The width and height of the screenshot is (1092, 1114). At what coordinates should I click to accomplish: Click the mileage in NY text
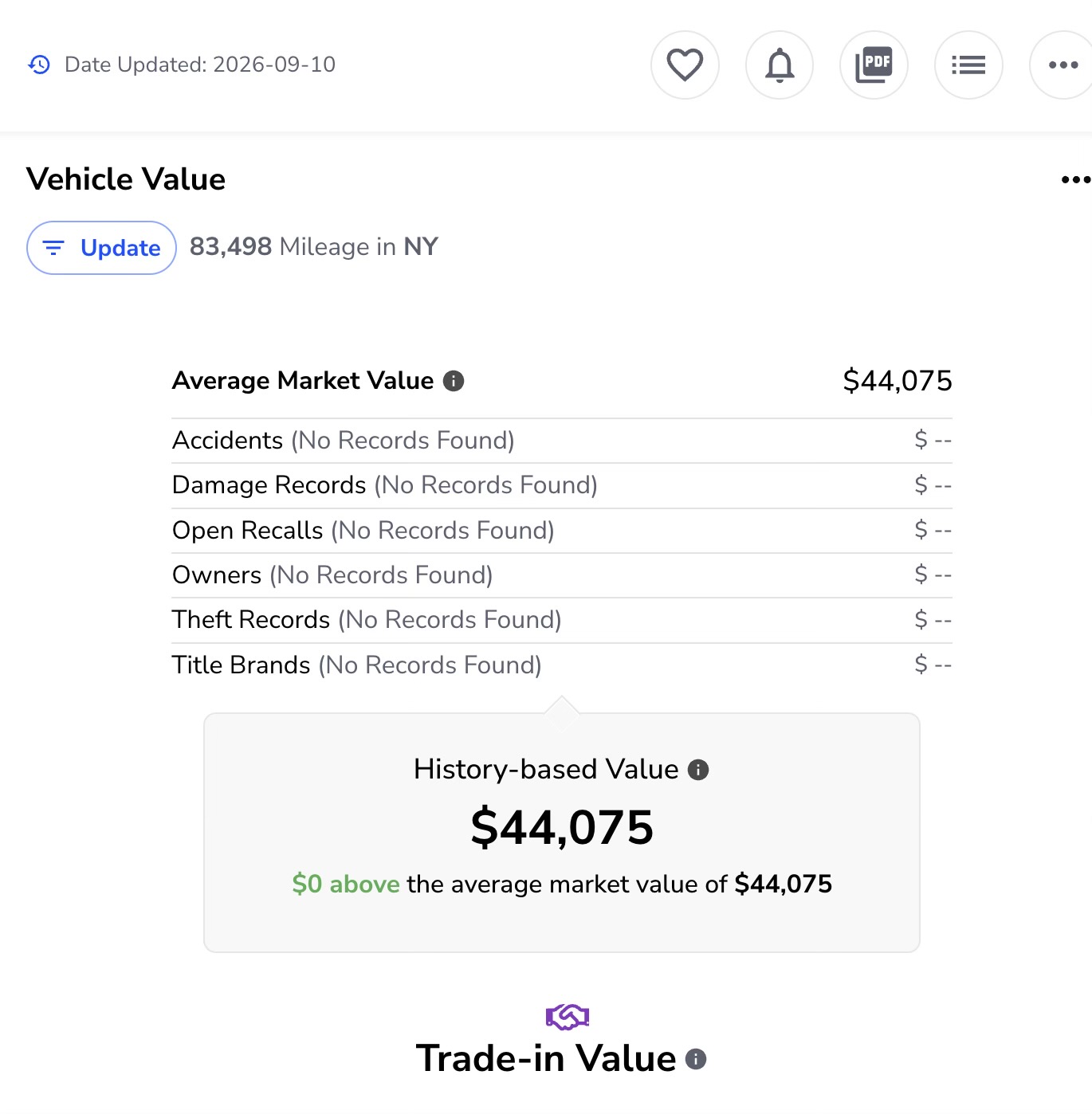point(314,247)
